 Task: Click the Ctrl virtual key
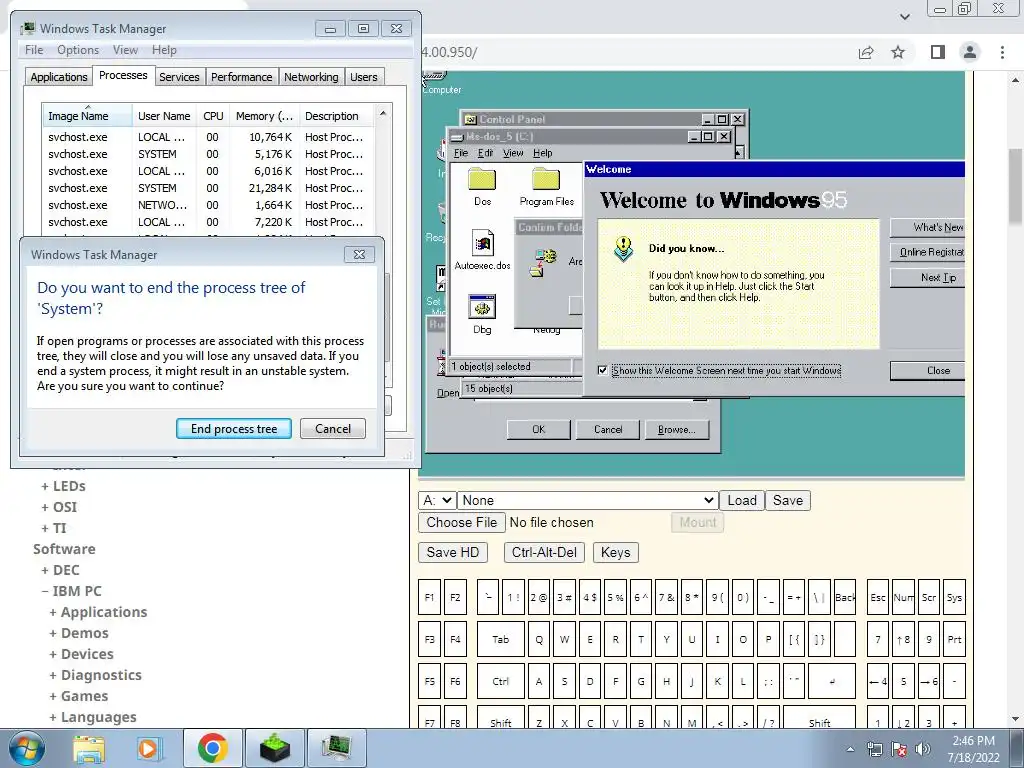pos(500,681)
